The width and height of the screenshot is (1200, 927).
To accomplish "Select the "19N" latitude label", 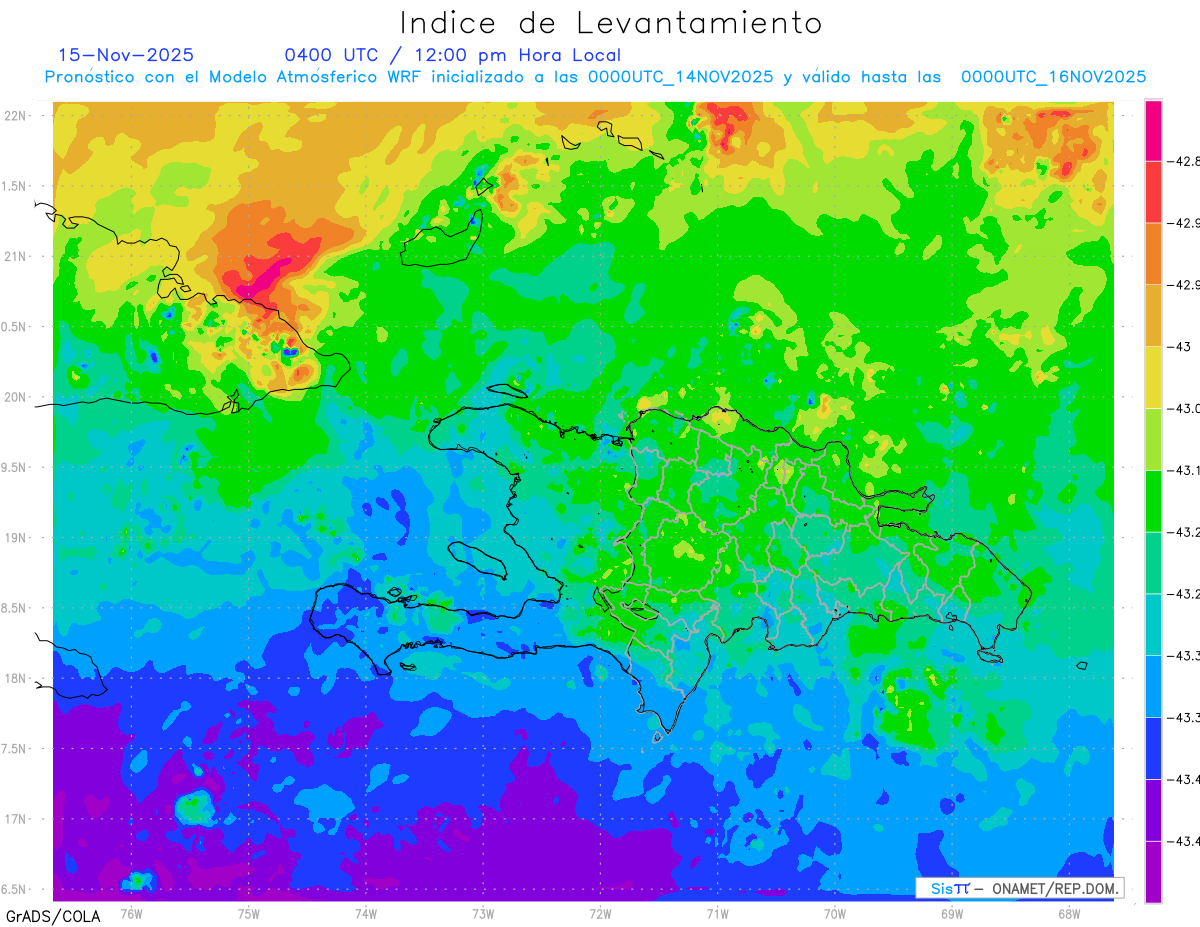I will [x=14, y=537].
